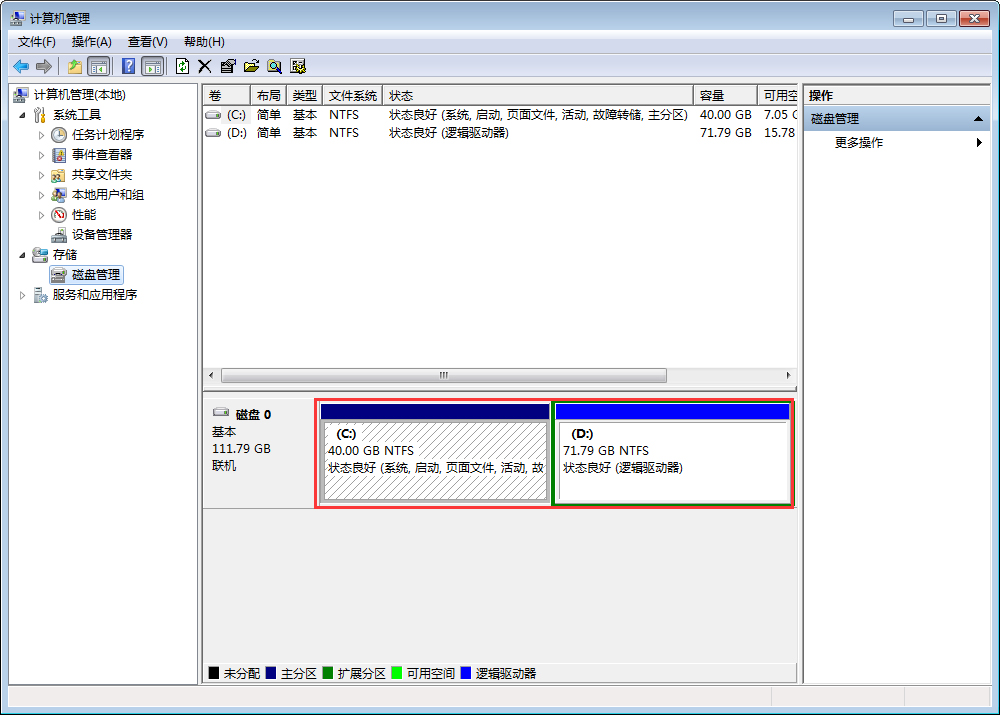Click the find (magnifier) toolbar icon

tap(272, 66)
